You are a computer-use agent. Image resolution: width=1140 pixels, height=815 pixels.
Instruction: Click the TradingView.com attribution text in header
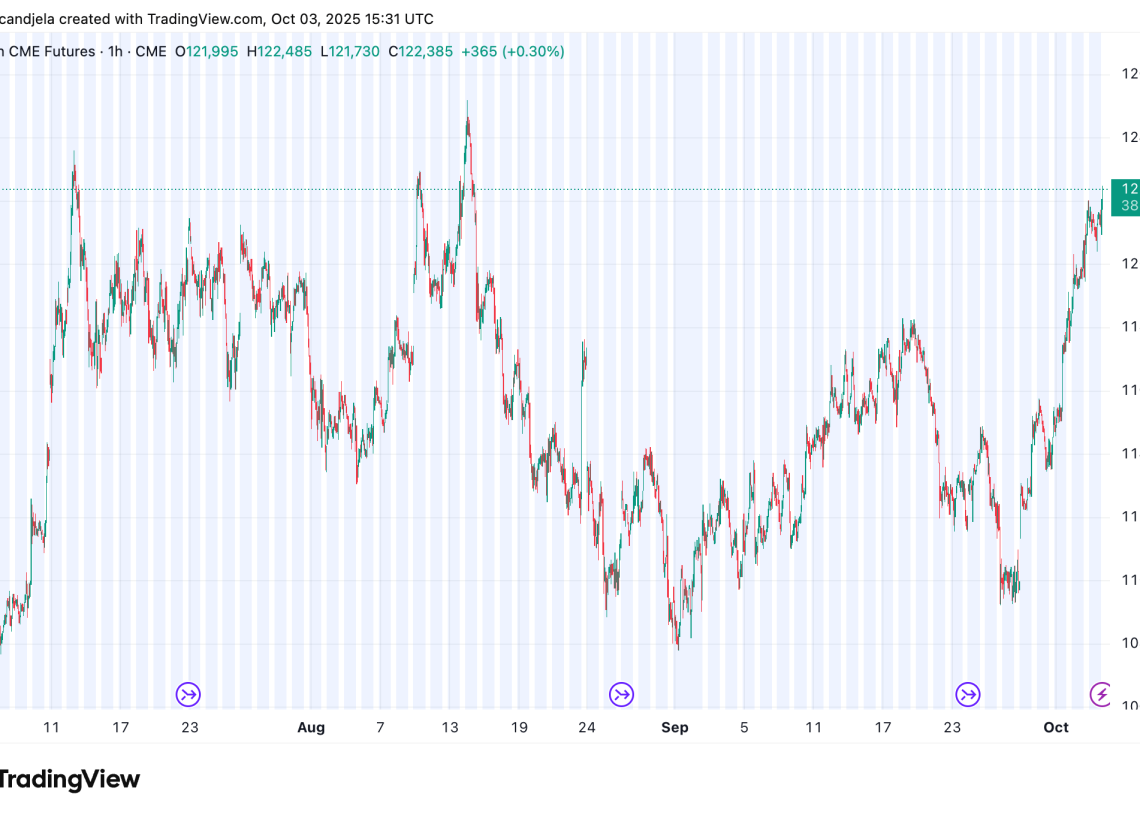click(x=204, y=19)
